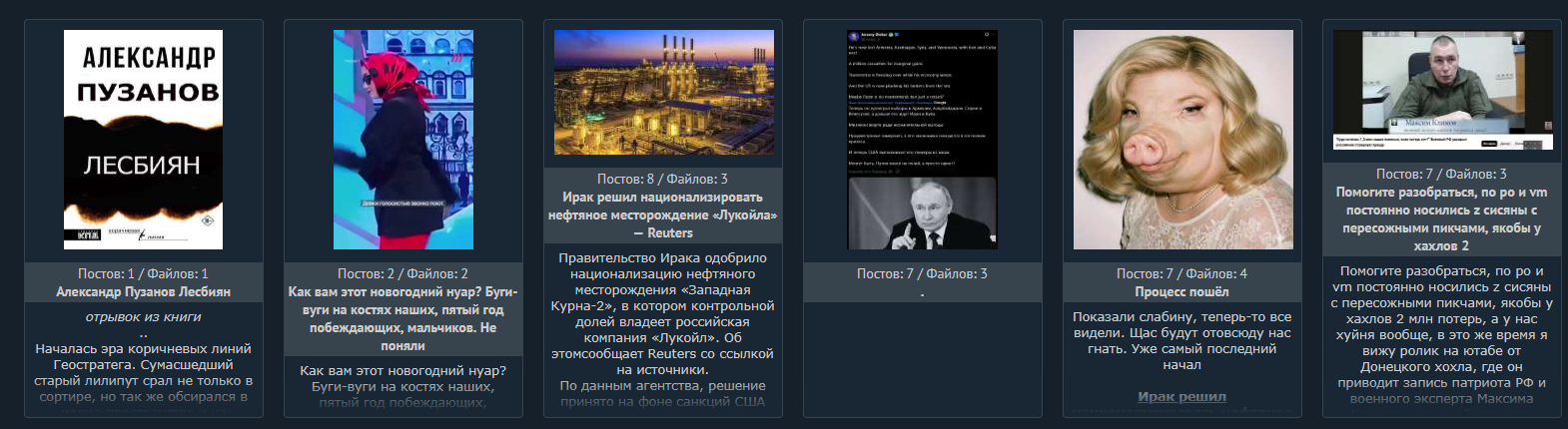Open the «Ирак решил национализировать» Reuters thread title
The image size is (1568, 429).
pos(662,215)
